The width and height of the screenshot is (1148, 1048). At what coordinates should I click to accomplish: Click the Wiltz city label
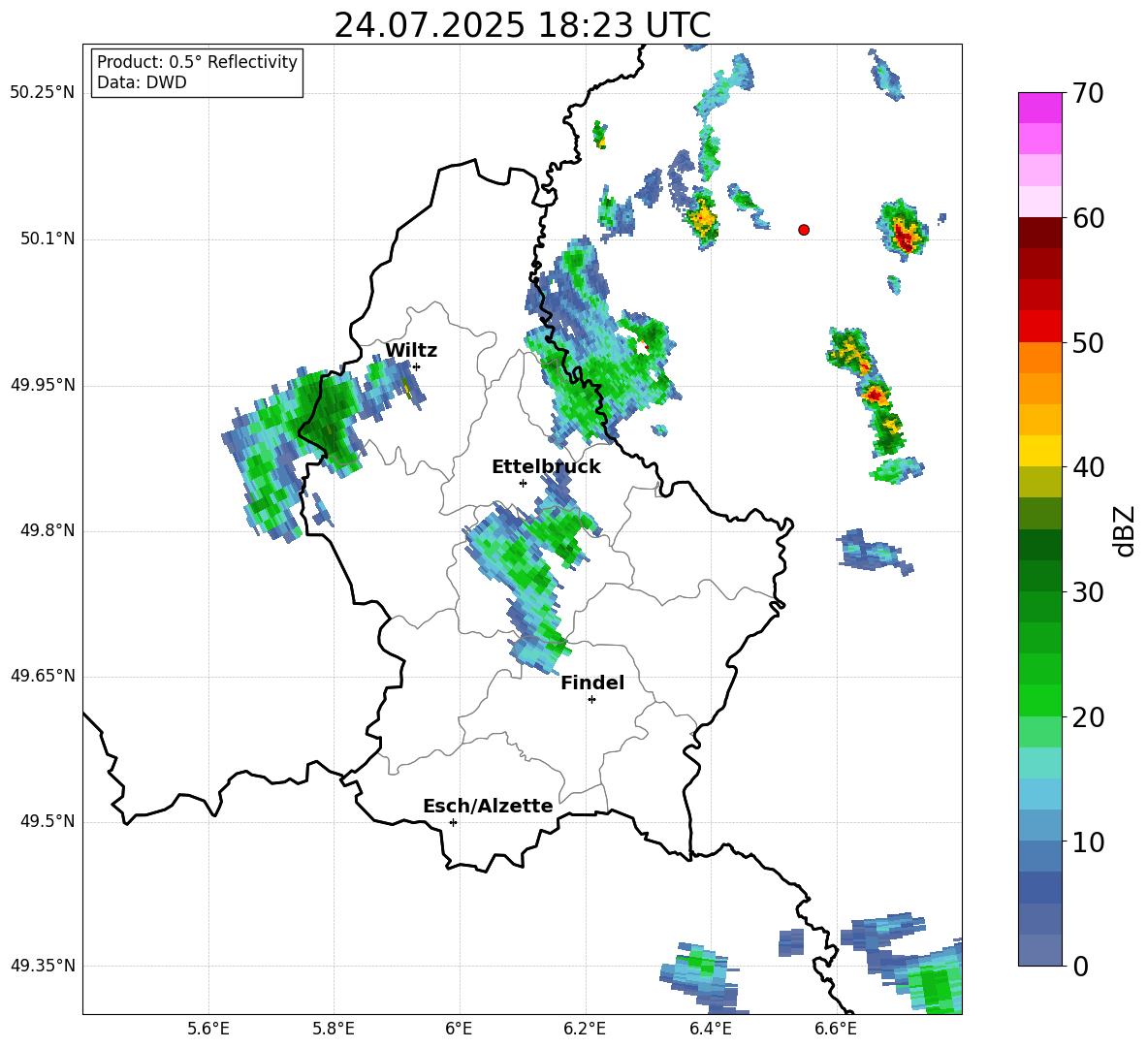click(411, 351)
